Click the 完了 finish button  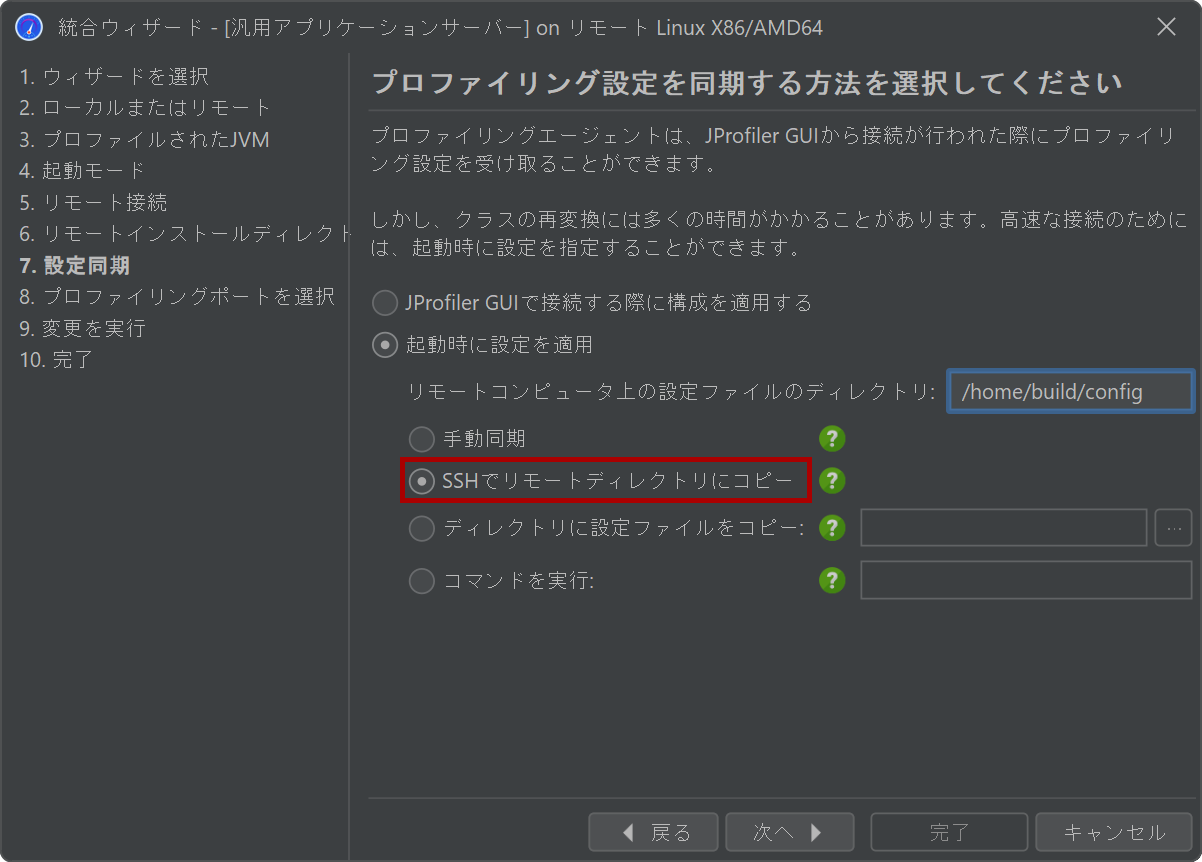[949, 832]
